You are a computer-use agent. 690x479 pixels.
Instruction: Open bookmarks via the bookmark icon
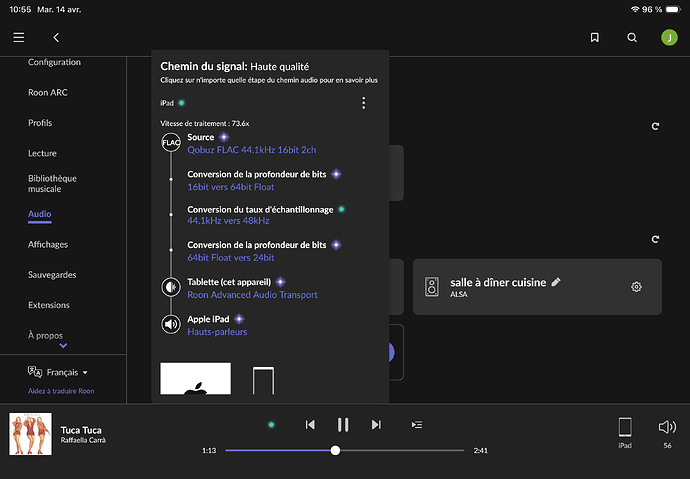595,37
